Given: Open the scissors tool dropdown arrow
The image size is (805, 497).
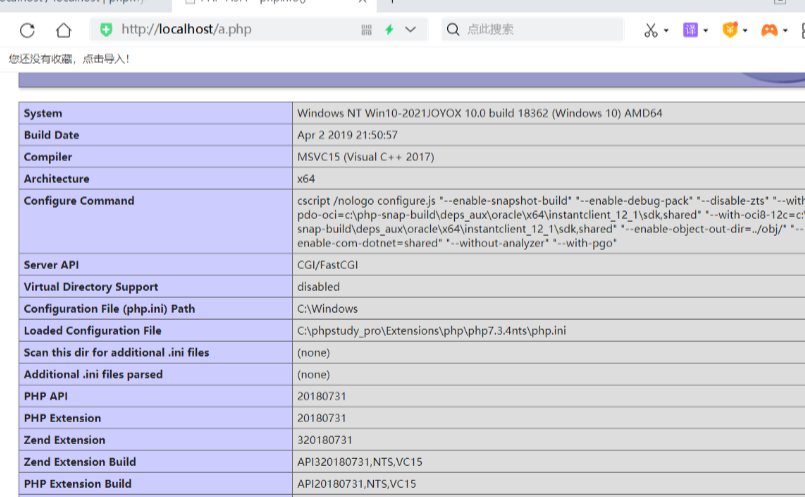Looking at the screenshot, I should click(667, 31).
